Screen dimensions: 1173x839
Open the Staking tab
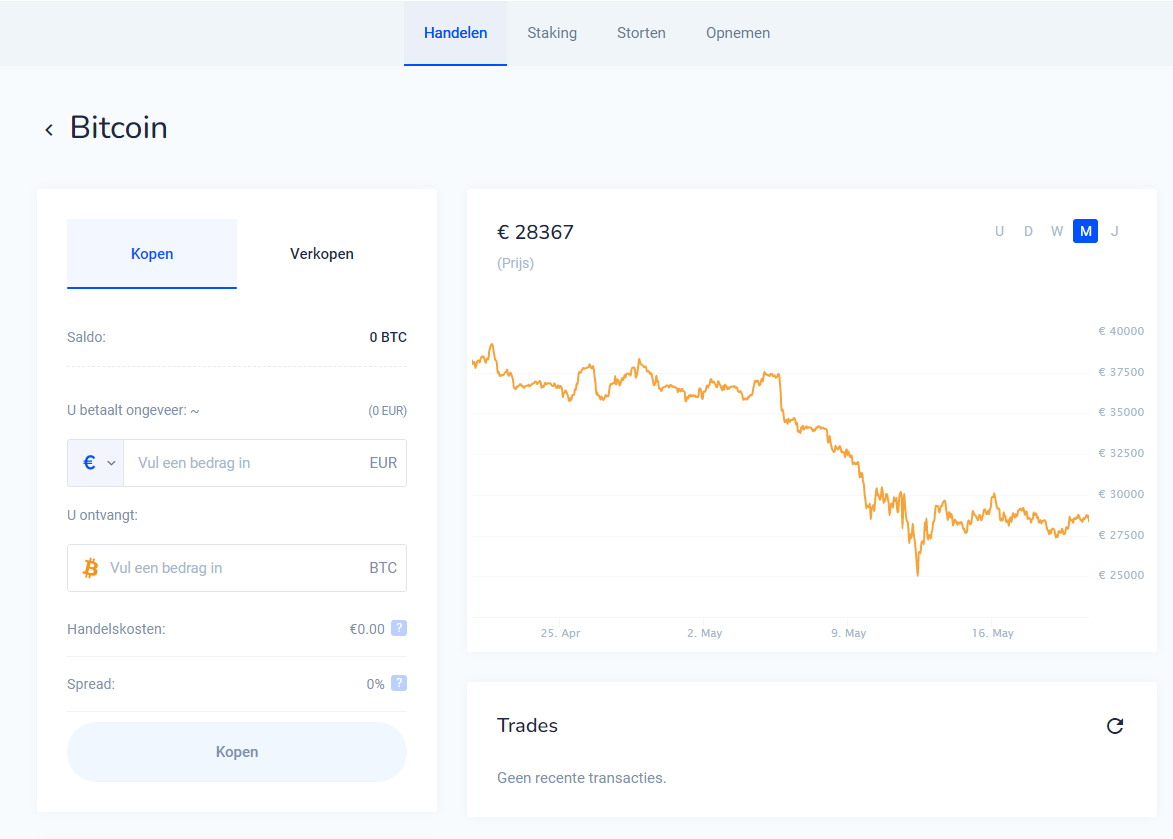552,33
